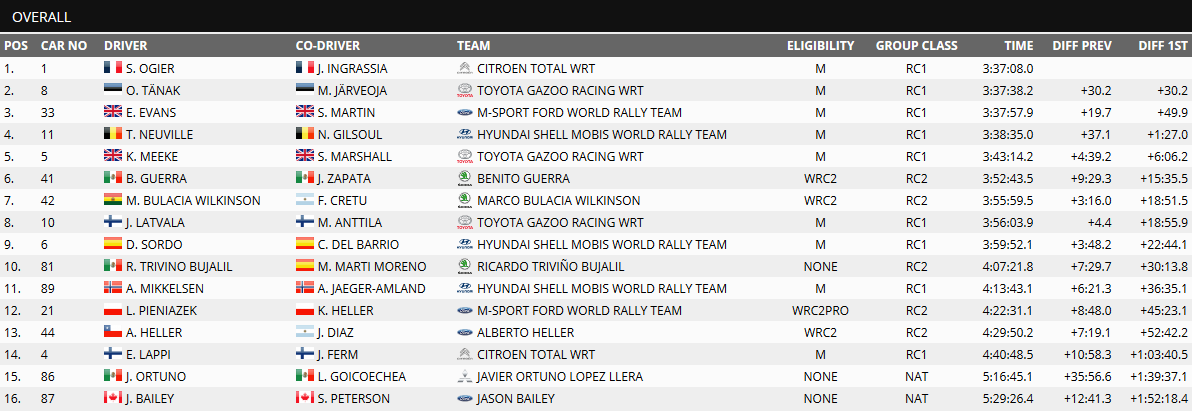Viewport: 1192px width, 411px height.
Task: Click co-driver name A. JAEGER-AMLAND
Action: tap(372, 289)
